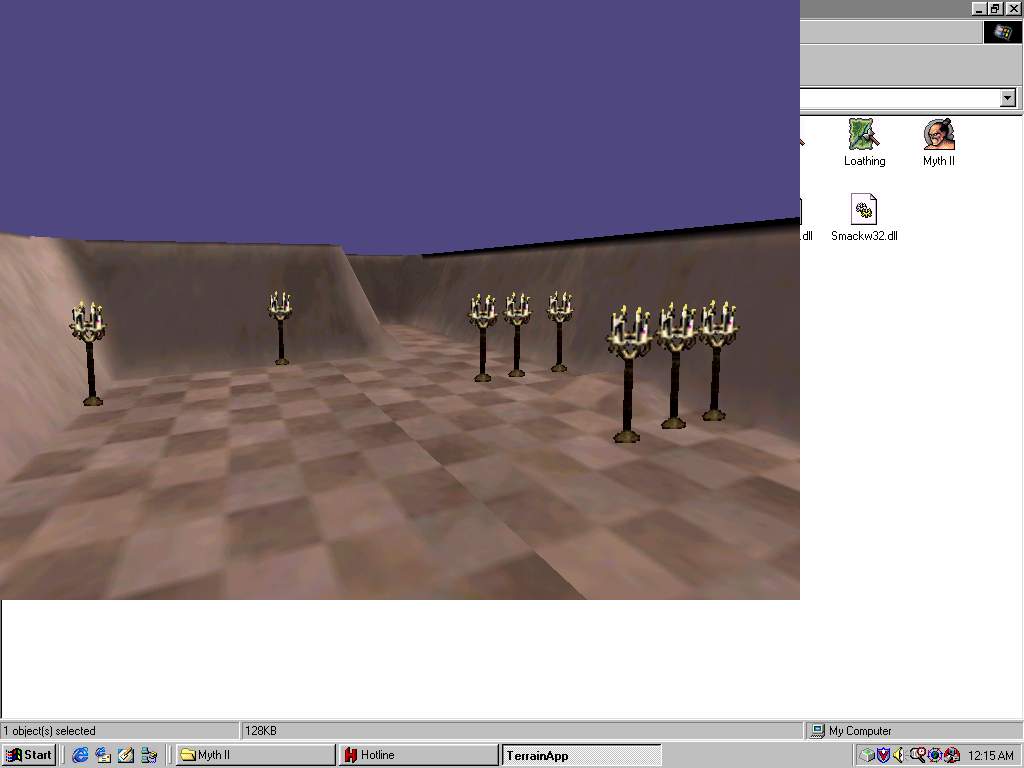Image resolution: width=1024 pixels, height=768 pixels.
Task: Minimize the Explorer window
Action: point(979,8)
